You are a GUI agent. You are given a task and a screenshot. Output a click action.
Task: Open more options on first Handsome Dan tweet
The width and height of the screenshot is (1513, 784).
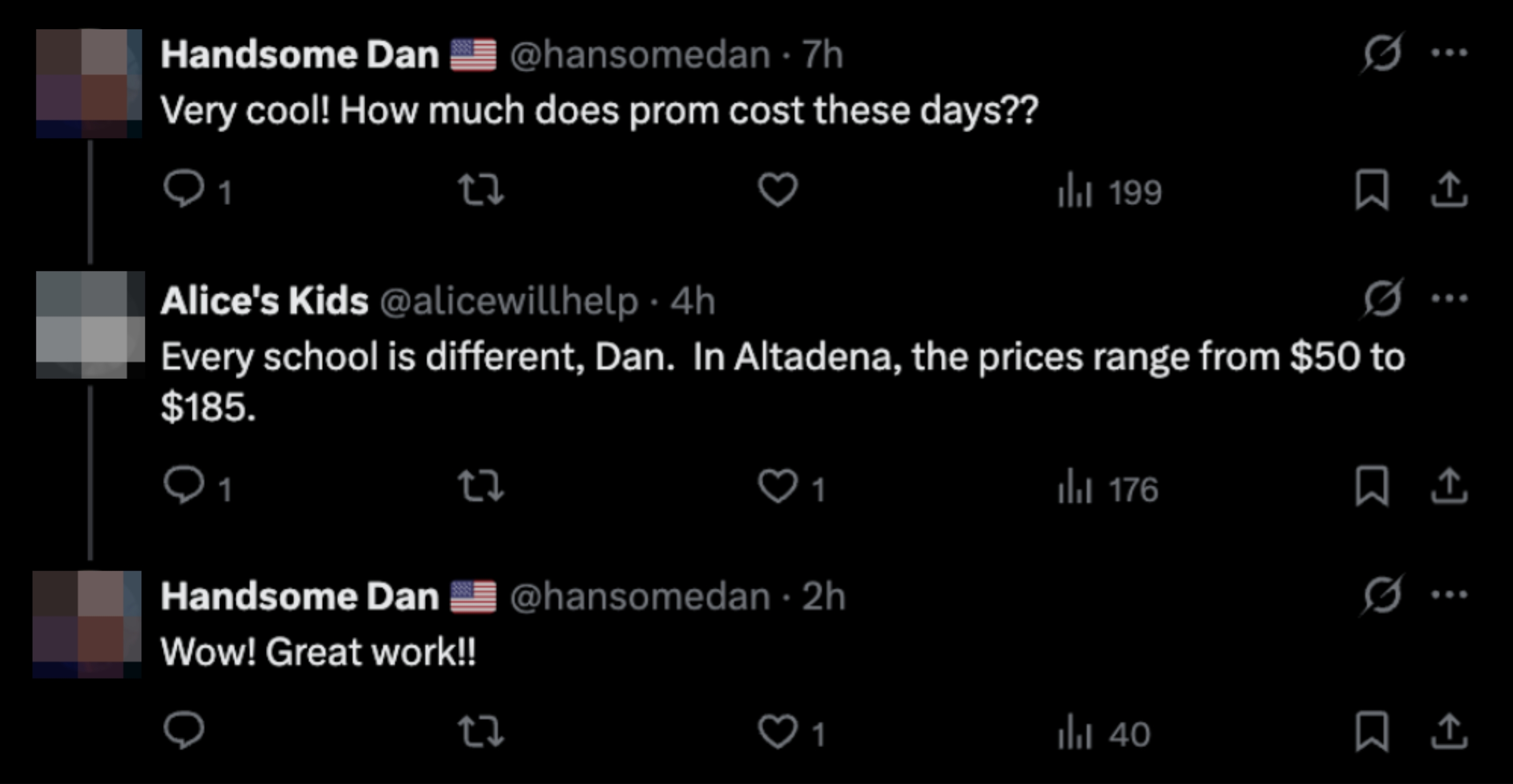point(1449,53)
